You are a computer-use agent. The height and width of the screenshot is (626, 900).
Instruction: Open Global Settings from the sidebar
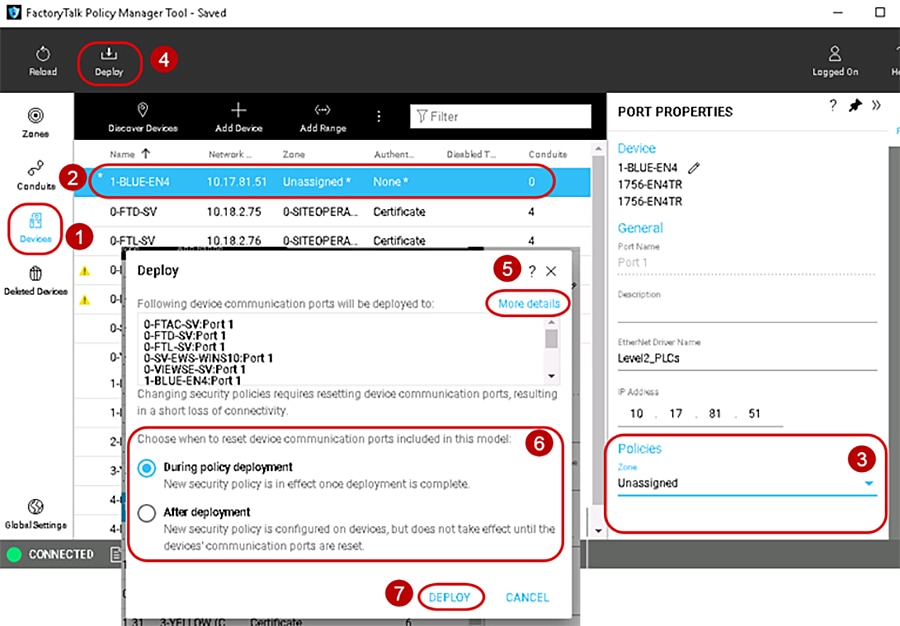click(36, 514)
